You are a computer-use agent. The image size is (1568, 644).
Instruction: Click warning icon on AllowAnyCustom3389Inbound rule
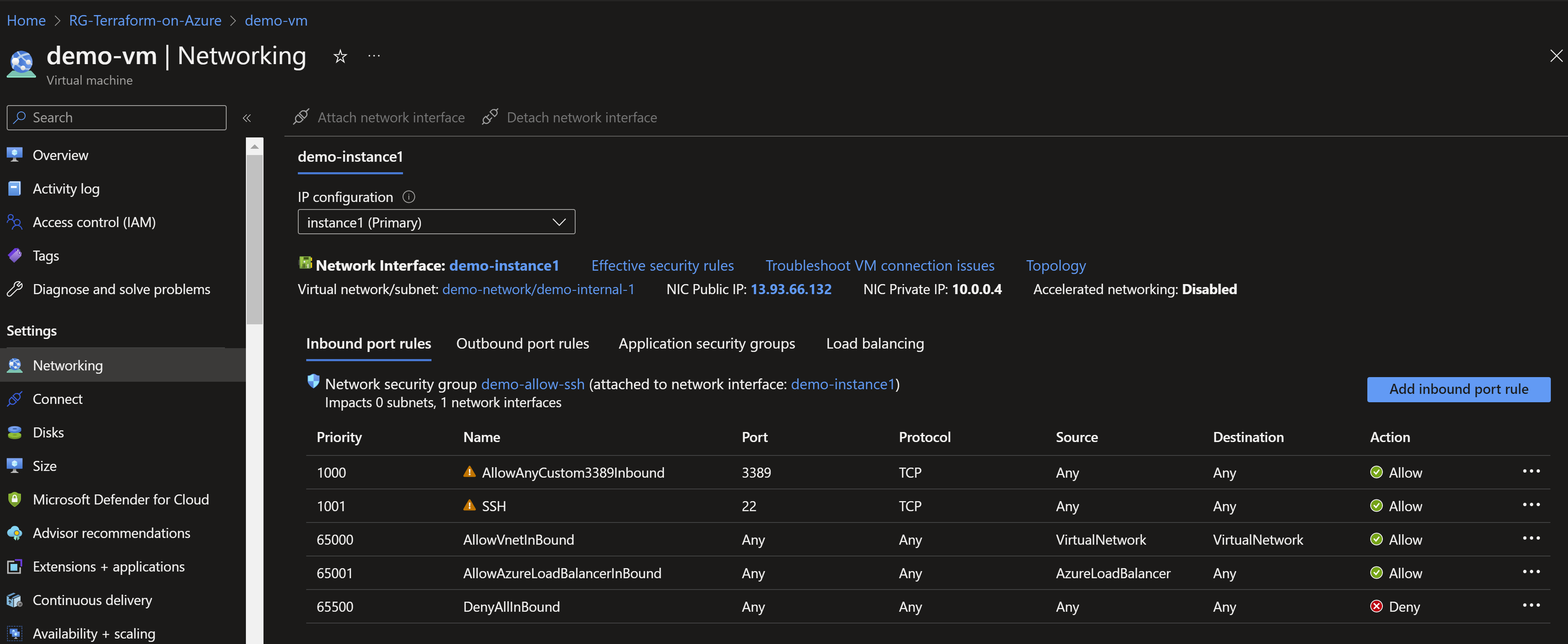pyautogui.click(x=469, y=472)
